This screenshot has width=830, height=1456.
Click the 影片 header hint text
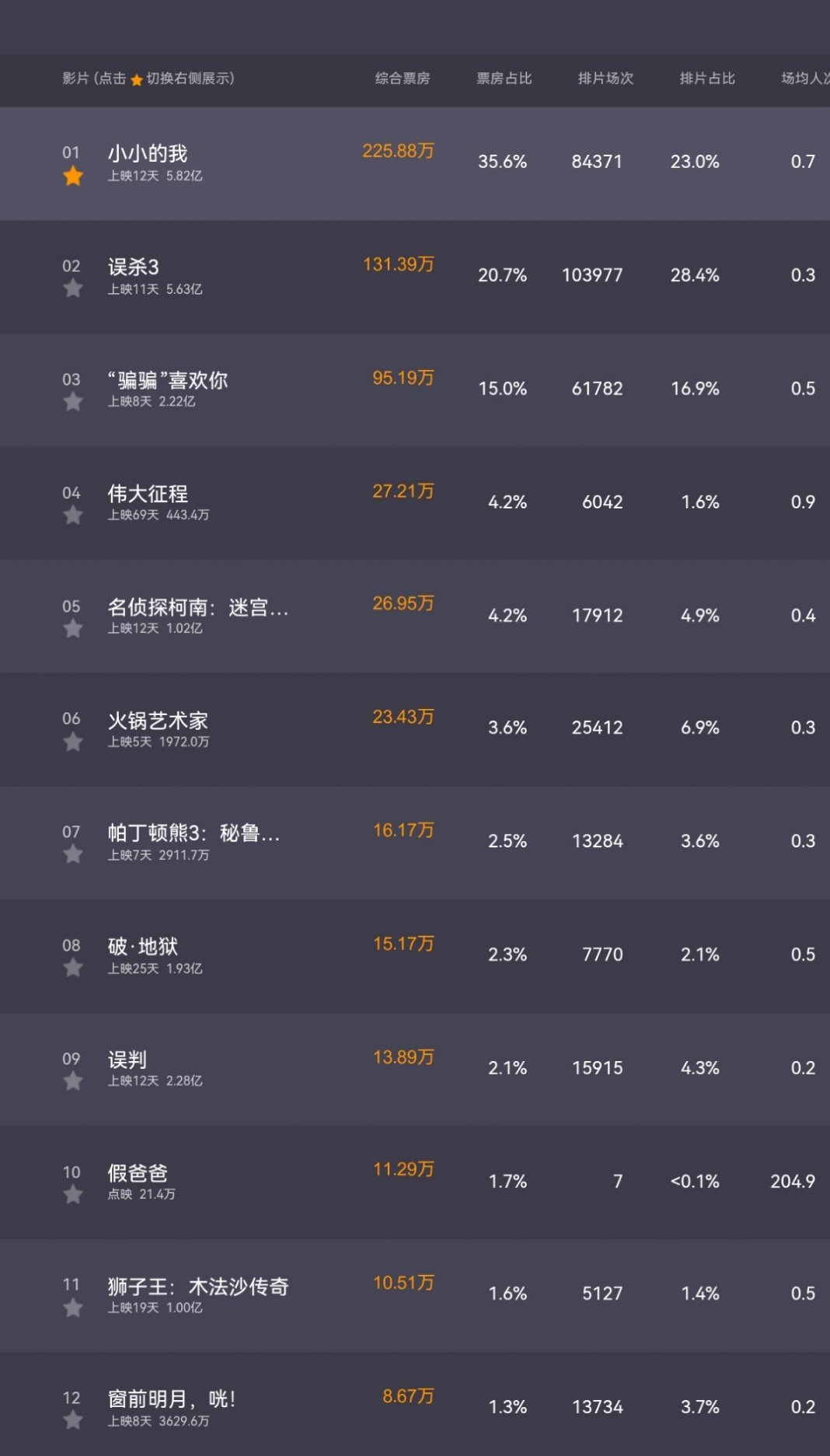coord(148,79)
